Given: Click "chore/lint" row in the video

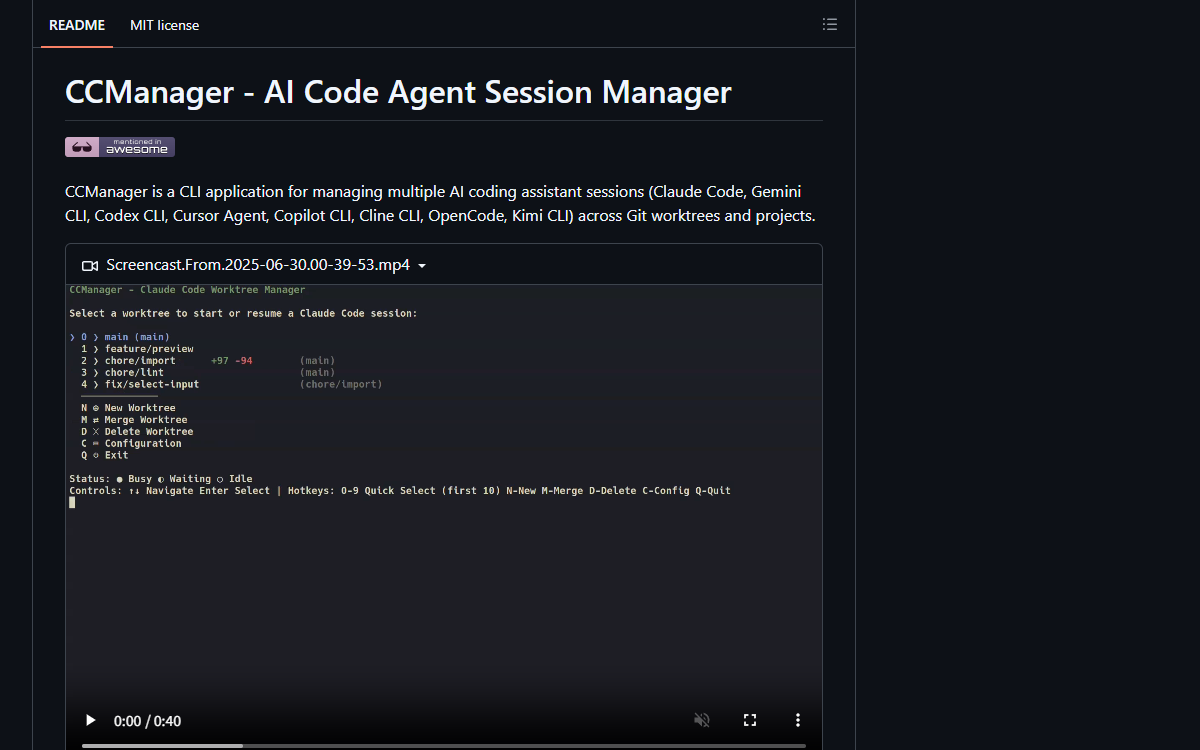Looking at the screenshot, I should pyautogui.click(x=208, y=372).
